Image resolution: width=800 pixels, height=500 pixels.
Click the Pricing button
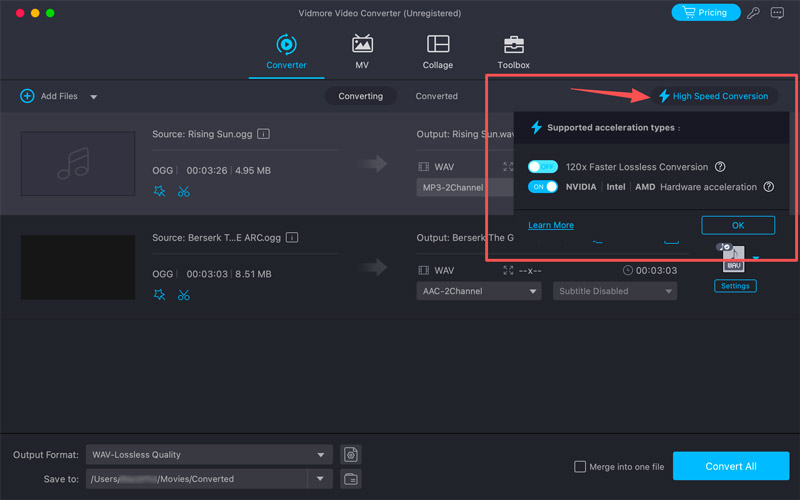pos(706,13)
